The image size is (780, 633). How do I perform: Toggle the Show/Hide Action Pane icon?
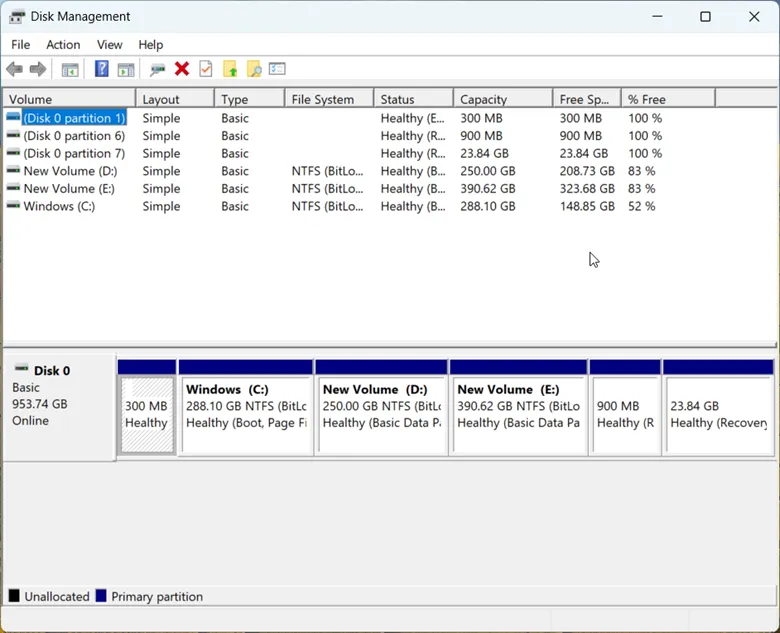click(x=126, y=70)
